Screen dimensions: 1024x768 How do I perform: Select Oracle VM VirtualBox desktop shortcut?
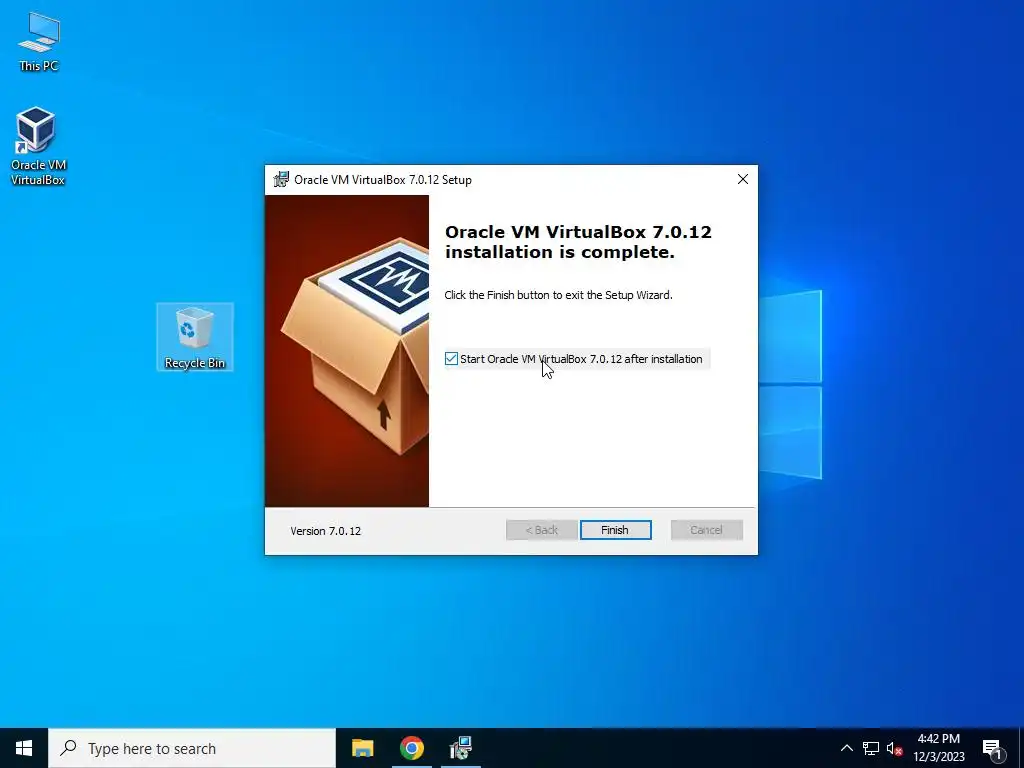coord(38,146)
